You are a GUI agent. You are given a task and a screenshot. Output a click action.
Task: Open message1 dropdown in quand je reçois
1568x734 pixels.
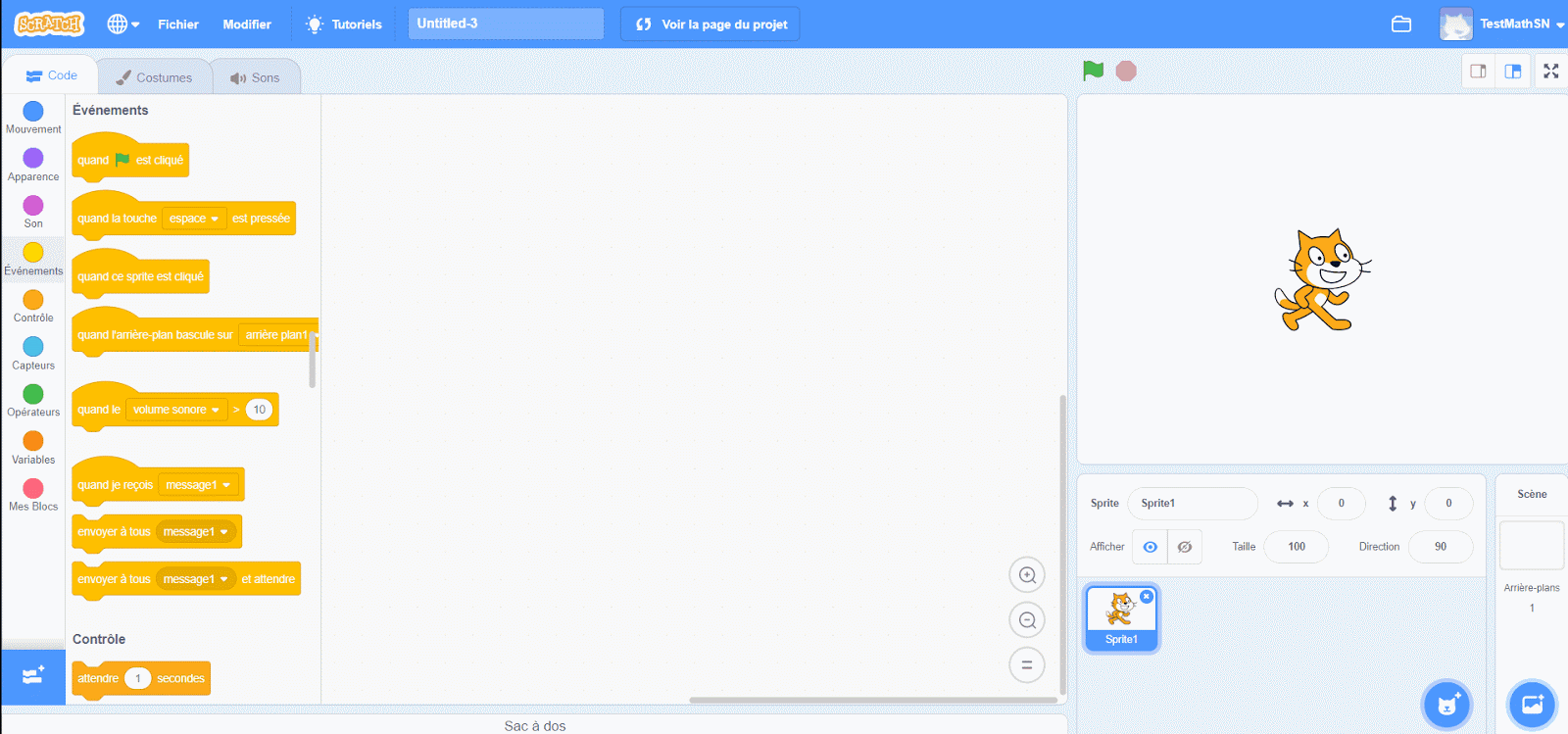pyautogui.click(x=198, y=485)
